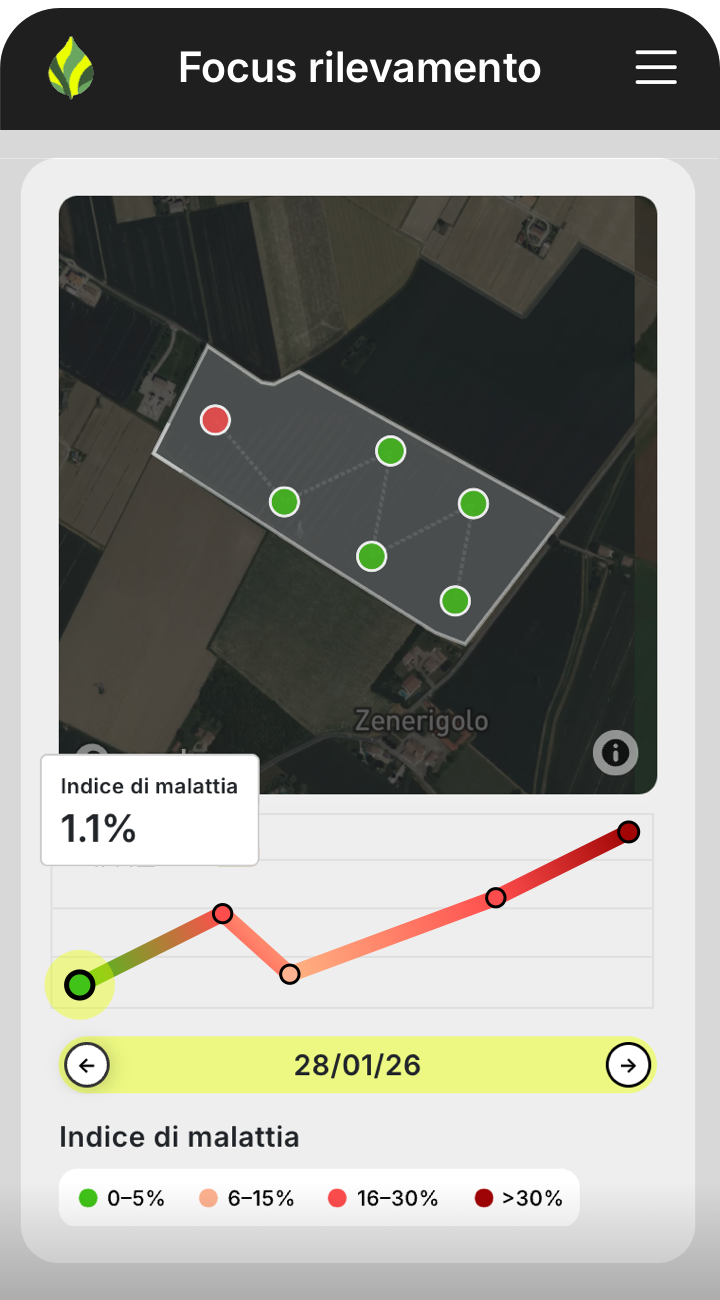This screenshot has height=1300, width=720.
Task: Go to the previous survey date
Action: coord(87,1065)
